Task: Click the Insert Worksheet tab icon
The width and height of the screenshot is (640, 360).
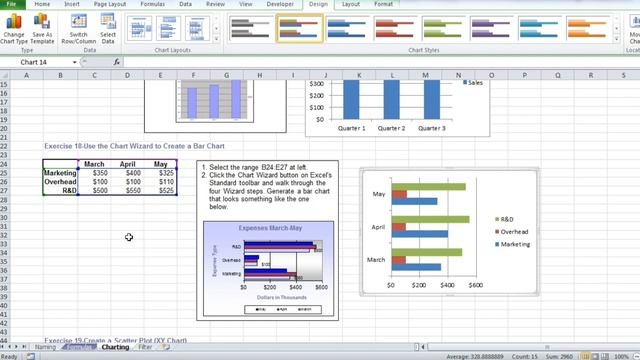Action: (165, 347)
